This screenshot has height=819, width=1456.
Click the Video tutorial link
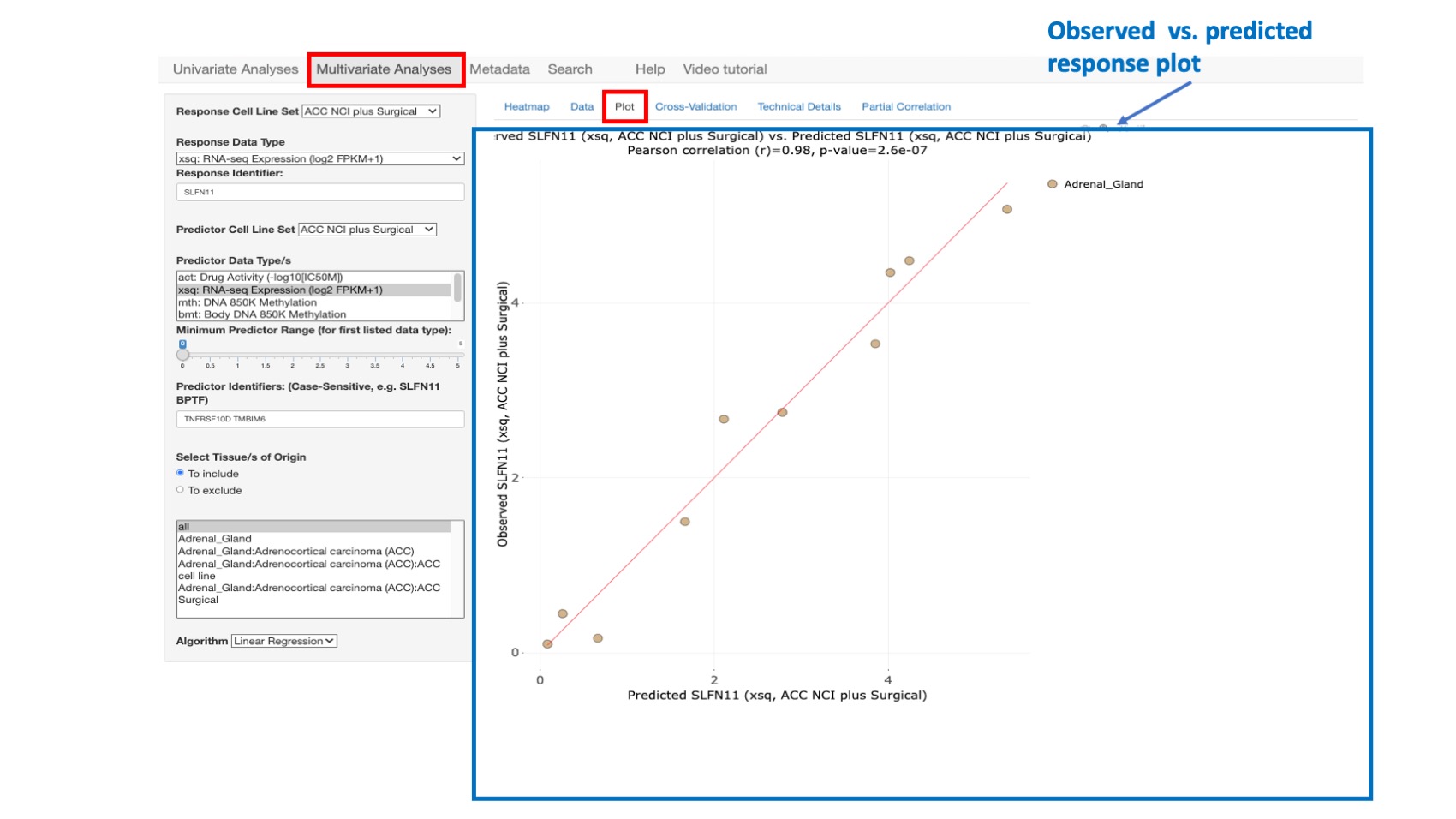(724, 69)
